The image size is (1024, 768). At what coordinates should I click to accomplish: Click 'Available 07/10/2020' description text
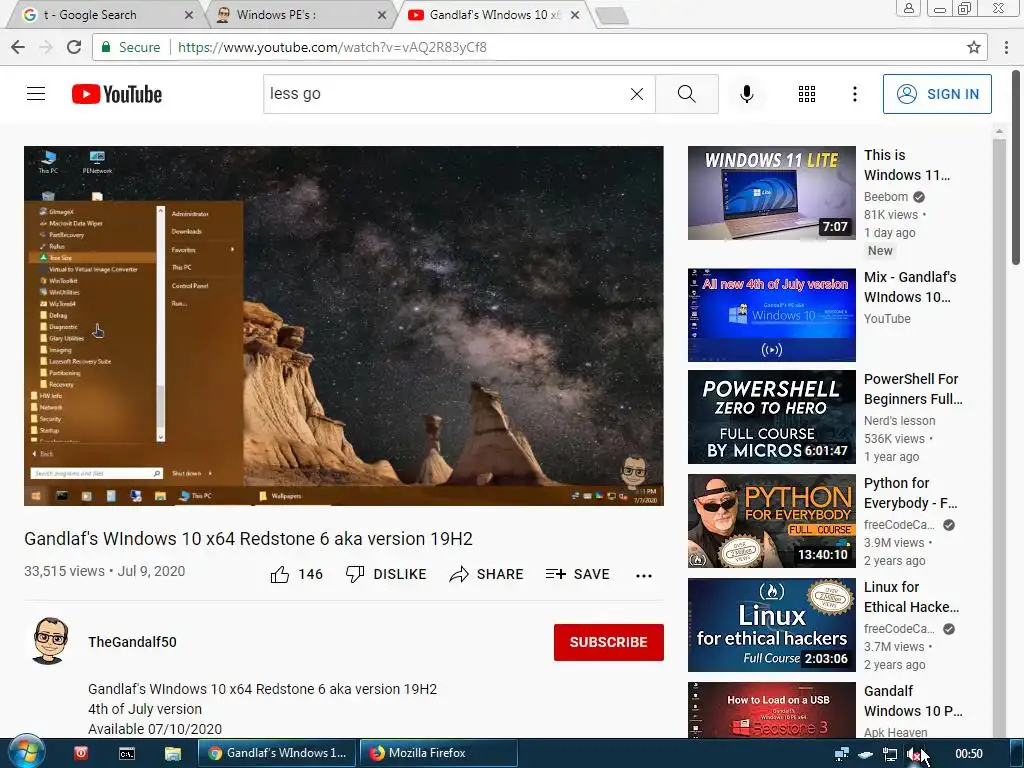[x=155, y=729]
